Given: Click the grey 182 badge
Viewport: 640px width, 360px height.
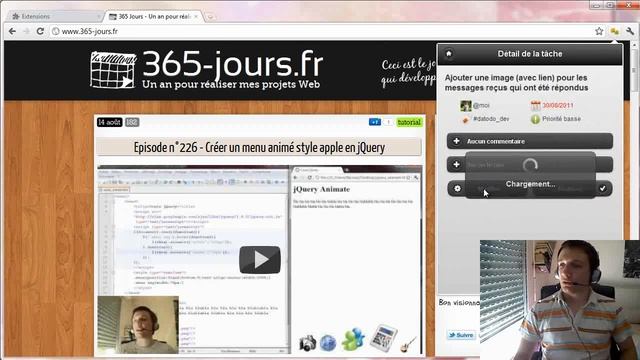Looking at the screenshot, I should click(x=131, y=122).
